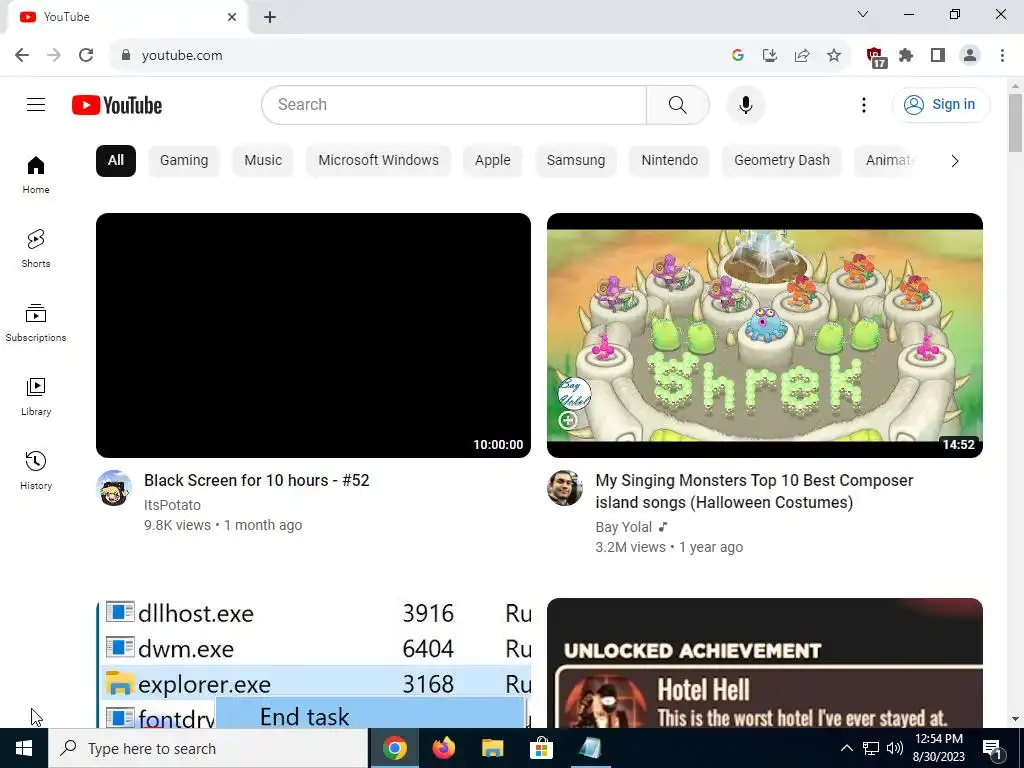Screen dimensions: 1024x768
Task: Select the Samsung filter chip
Action: point(576,161)
